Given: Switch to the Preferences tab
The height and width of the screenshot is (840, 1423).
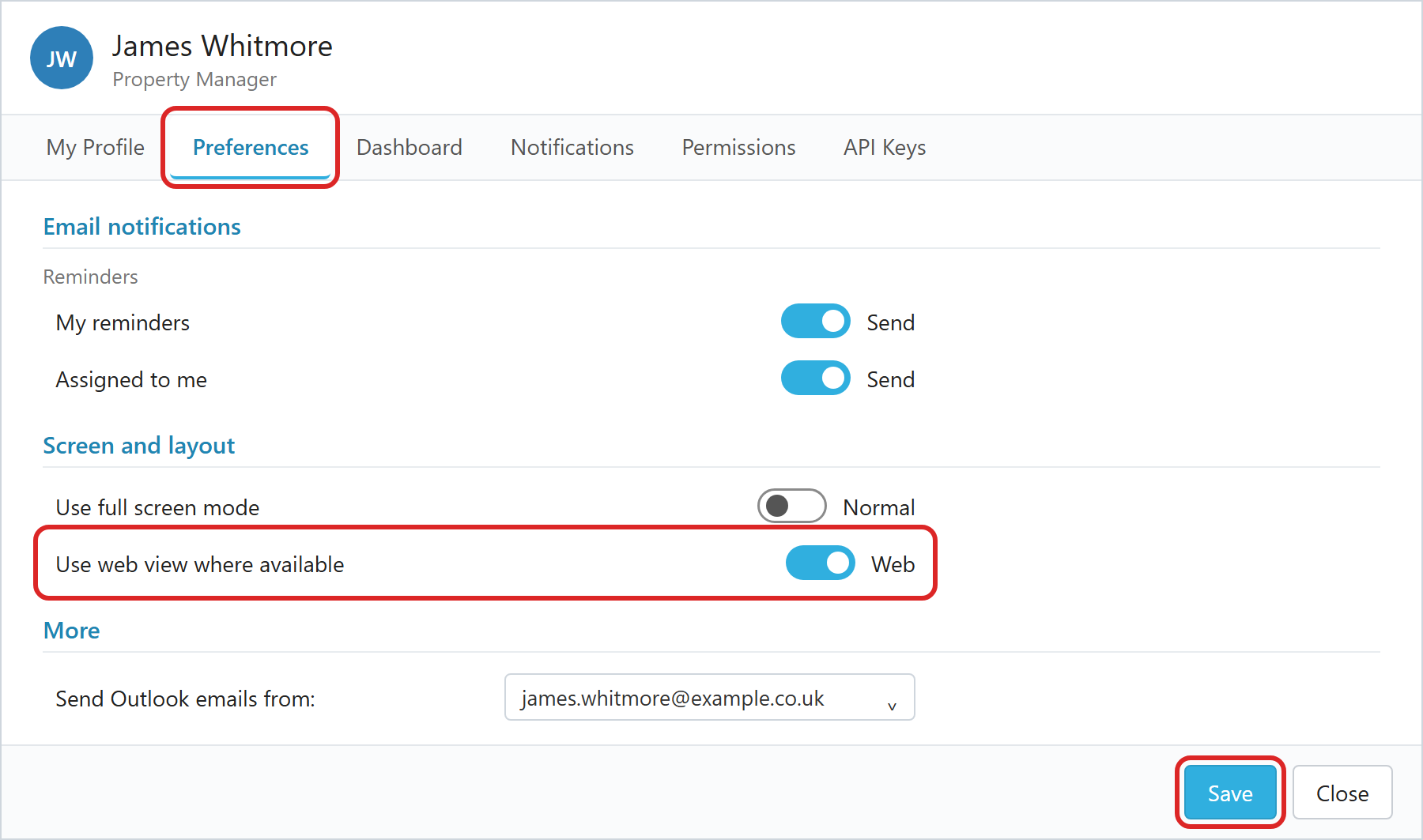Looking at the screenshot, I should [x=251, y=148].
